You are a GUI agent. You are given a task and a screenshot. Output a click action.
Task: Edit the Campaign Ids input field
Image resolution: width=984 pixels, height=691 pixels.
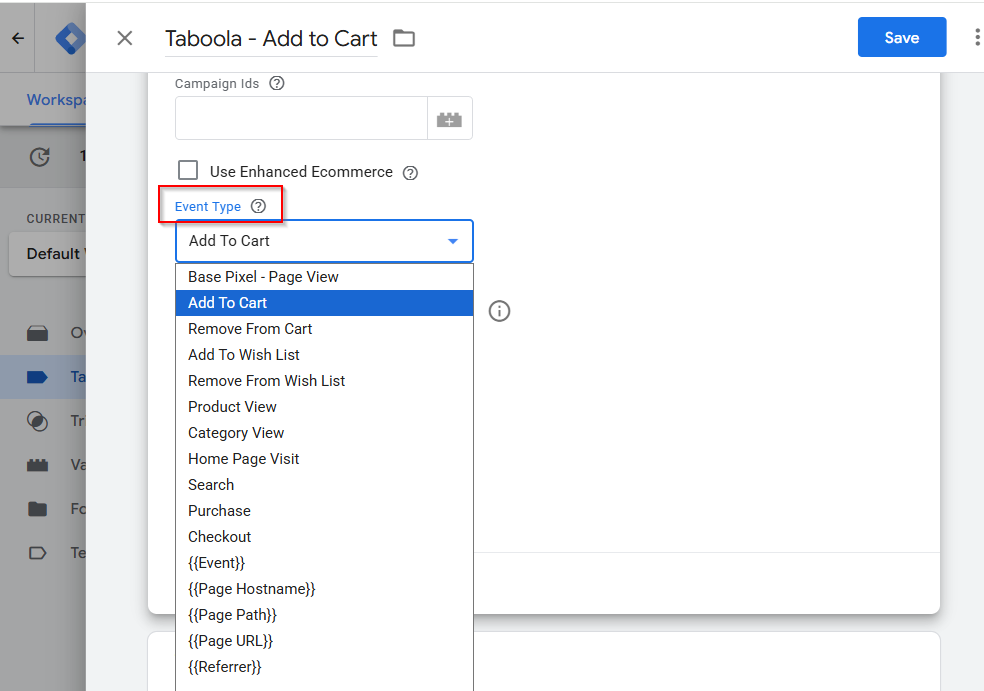point(301,119)
